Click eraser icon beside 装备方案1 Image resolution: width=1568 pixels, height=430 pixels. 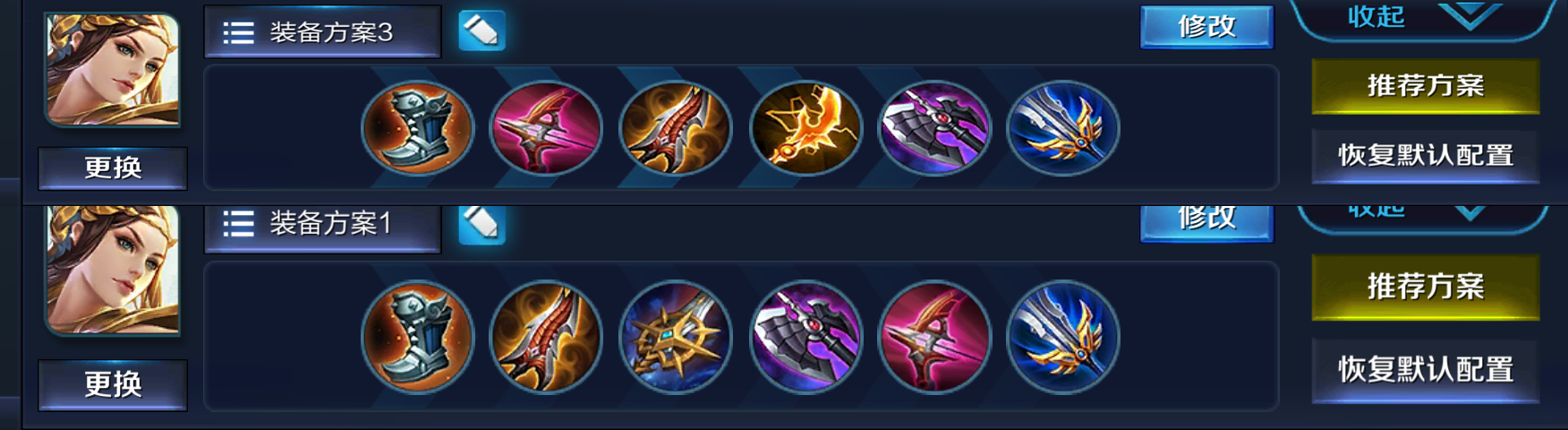point(482,225)
